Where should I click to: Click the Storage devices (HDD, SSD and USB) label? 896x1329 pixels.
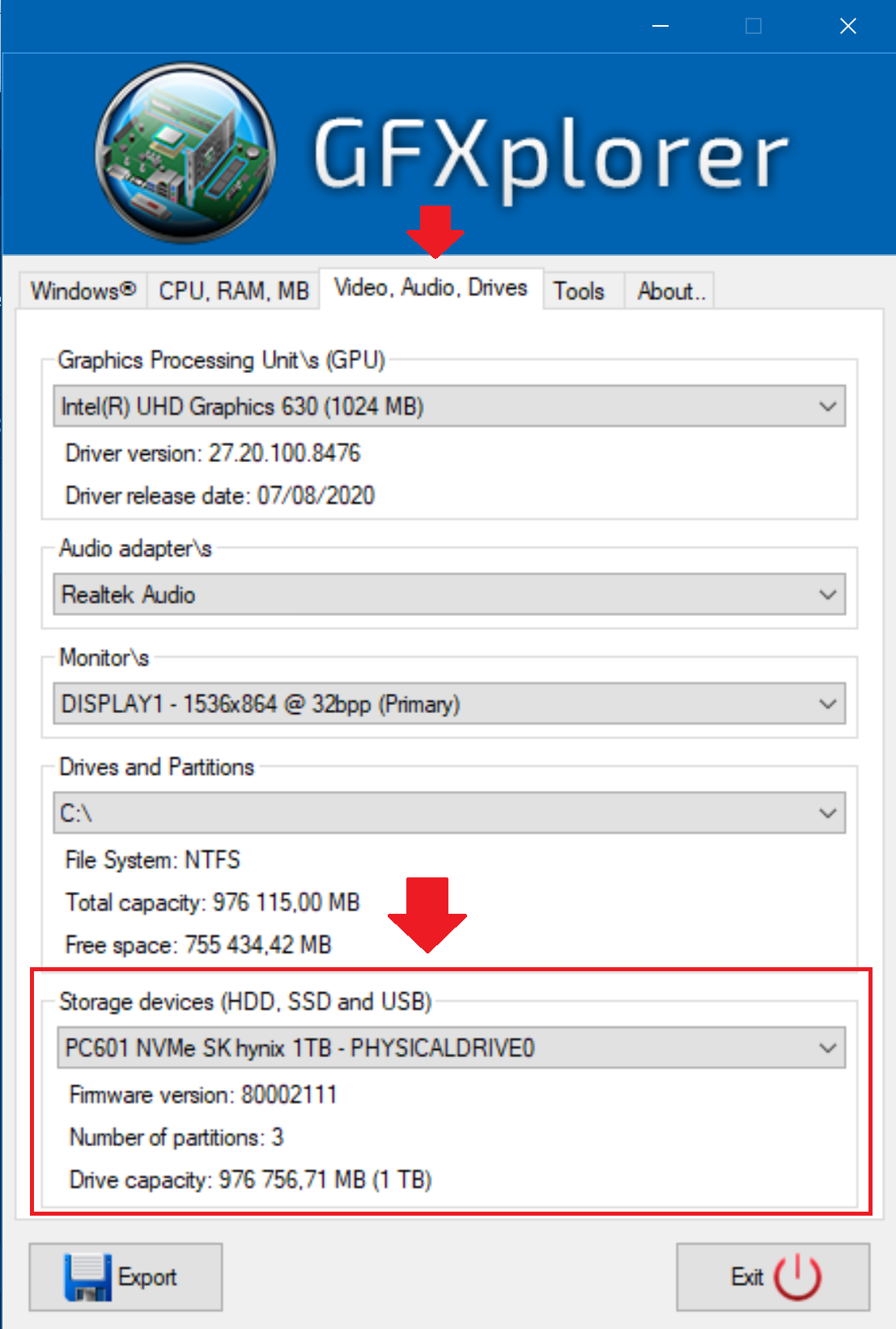click(x=246, y=1002)
